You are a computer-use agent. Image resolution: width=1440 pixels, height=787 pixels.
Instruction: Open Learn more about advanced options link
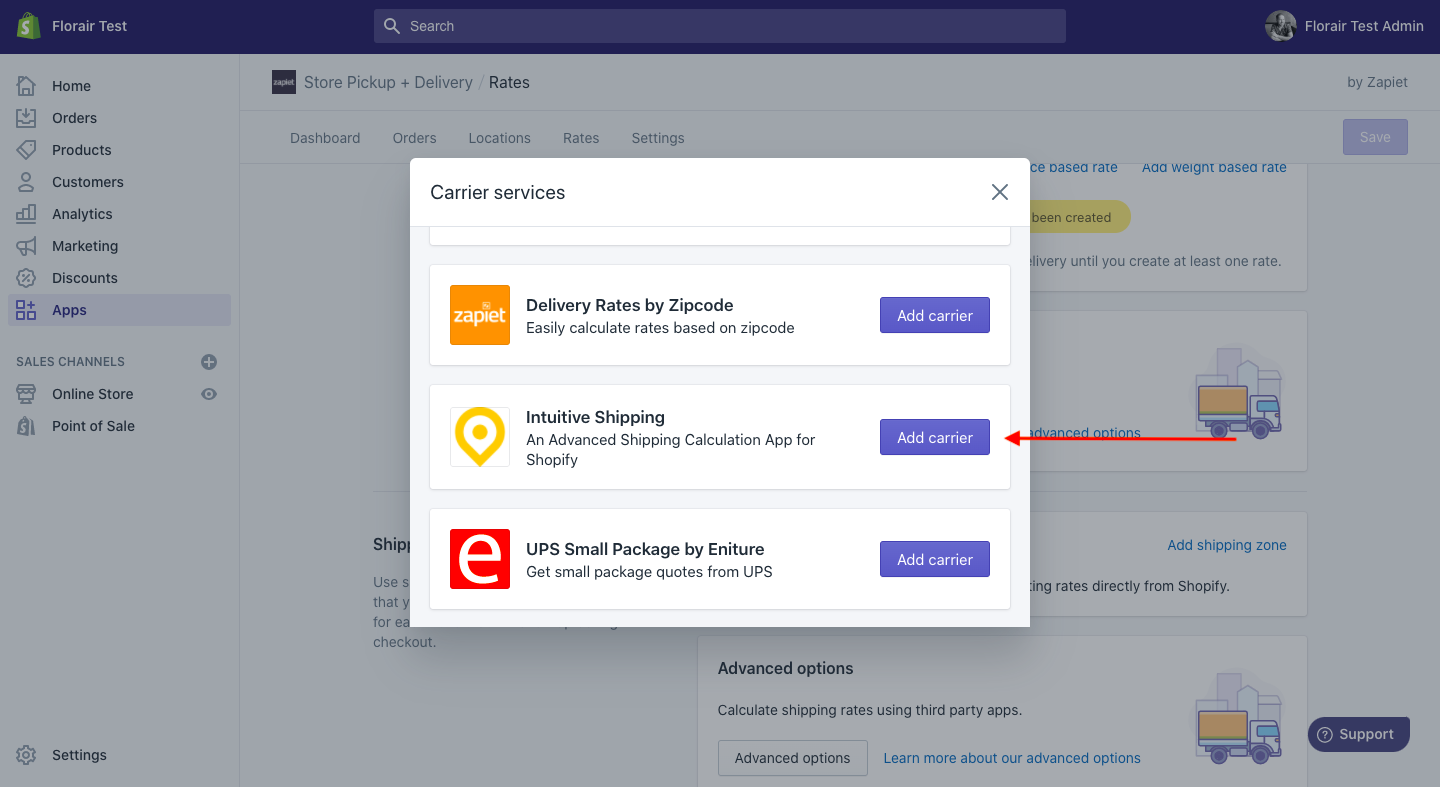pyautogui.click(x=1012, y=758)
